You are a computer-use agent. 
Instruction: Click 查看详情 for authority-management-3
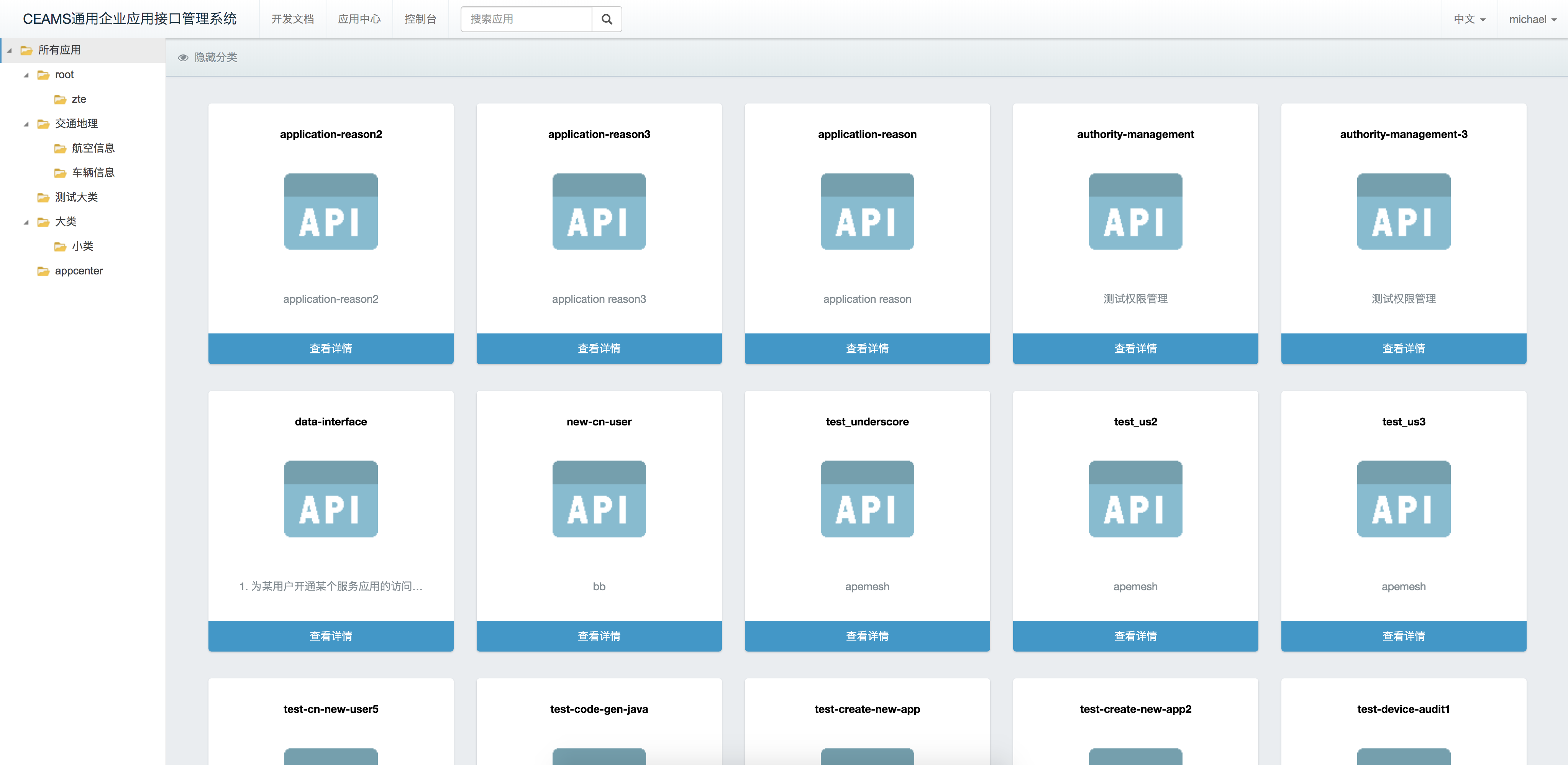pyautogui.click(x=1404, y=349)
